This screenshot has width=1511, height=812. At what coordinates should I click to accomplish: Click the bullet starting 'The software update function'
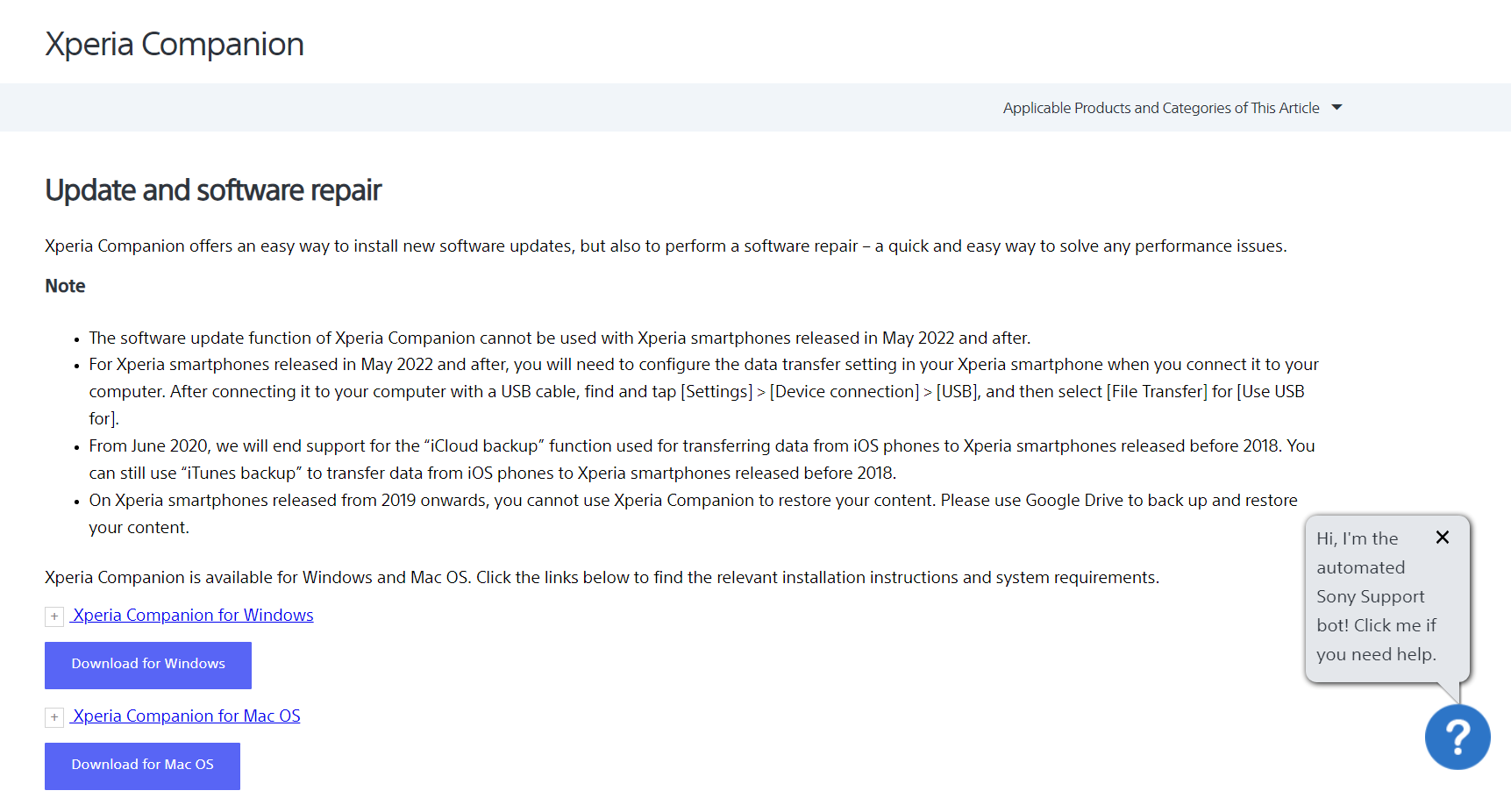coord(559,338)
